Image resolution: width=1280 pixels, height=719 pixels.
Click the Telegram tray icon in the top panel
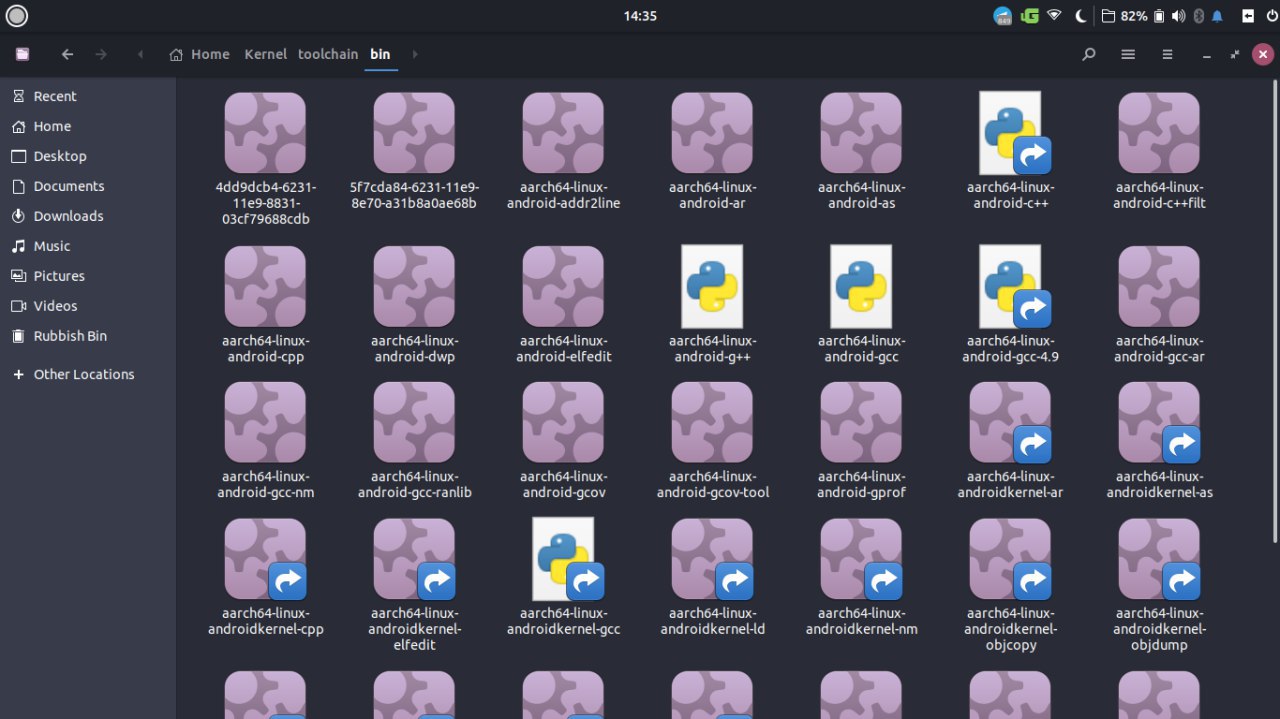[x=1003, y=16]
